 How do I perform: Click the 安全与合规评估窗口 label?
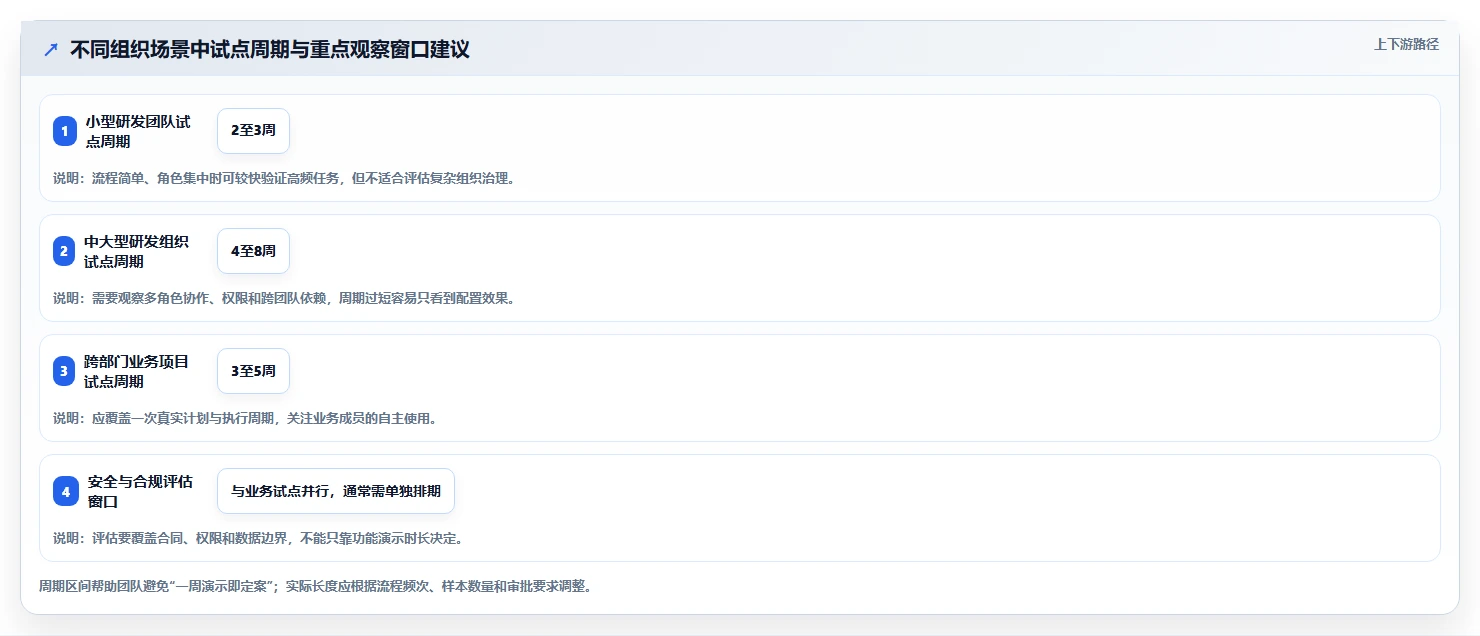141,491
